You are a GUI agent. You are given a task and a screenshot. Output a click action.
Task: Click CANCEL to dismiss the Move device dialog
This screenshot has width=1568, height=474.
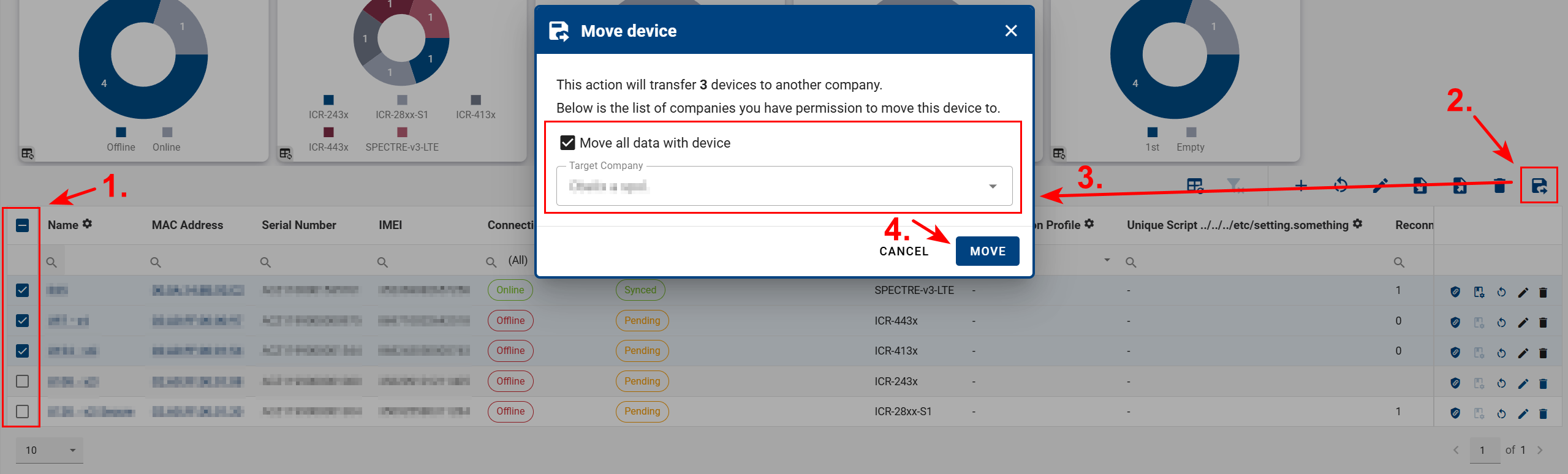(903, 251)
